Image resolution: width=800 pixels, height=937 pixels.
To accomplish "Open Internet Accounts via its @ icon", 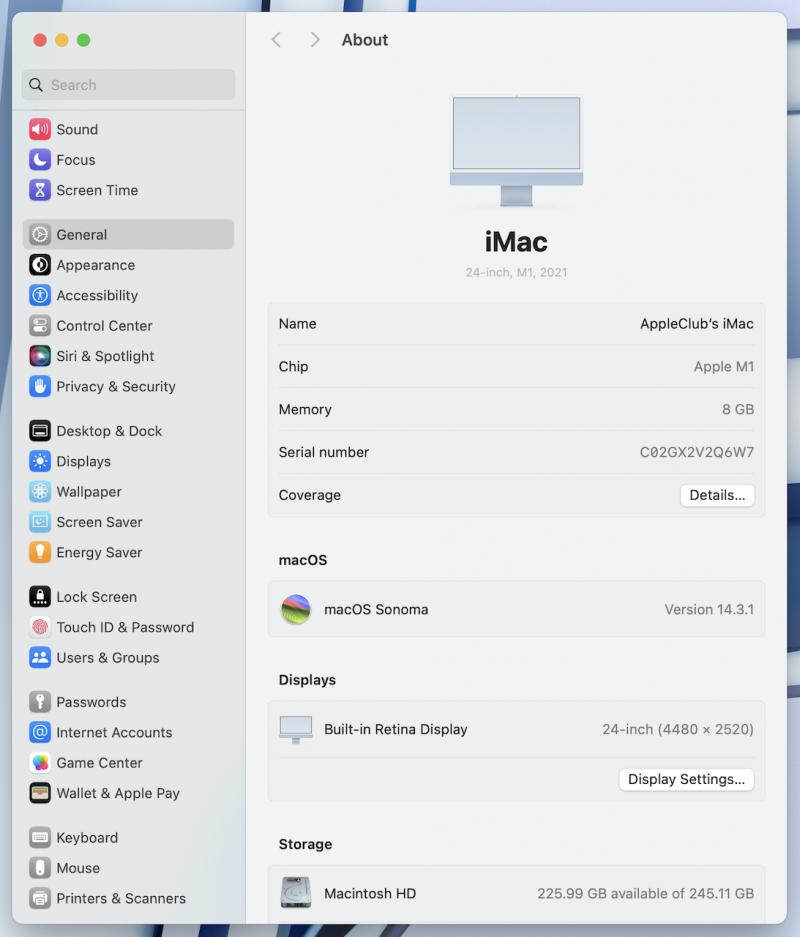I will (40, 732).
